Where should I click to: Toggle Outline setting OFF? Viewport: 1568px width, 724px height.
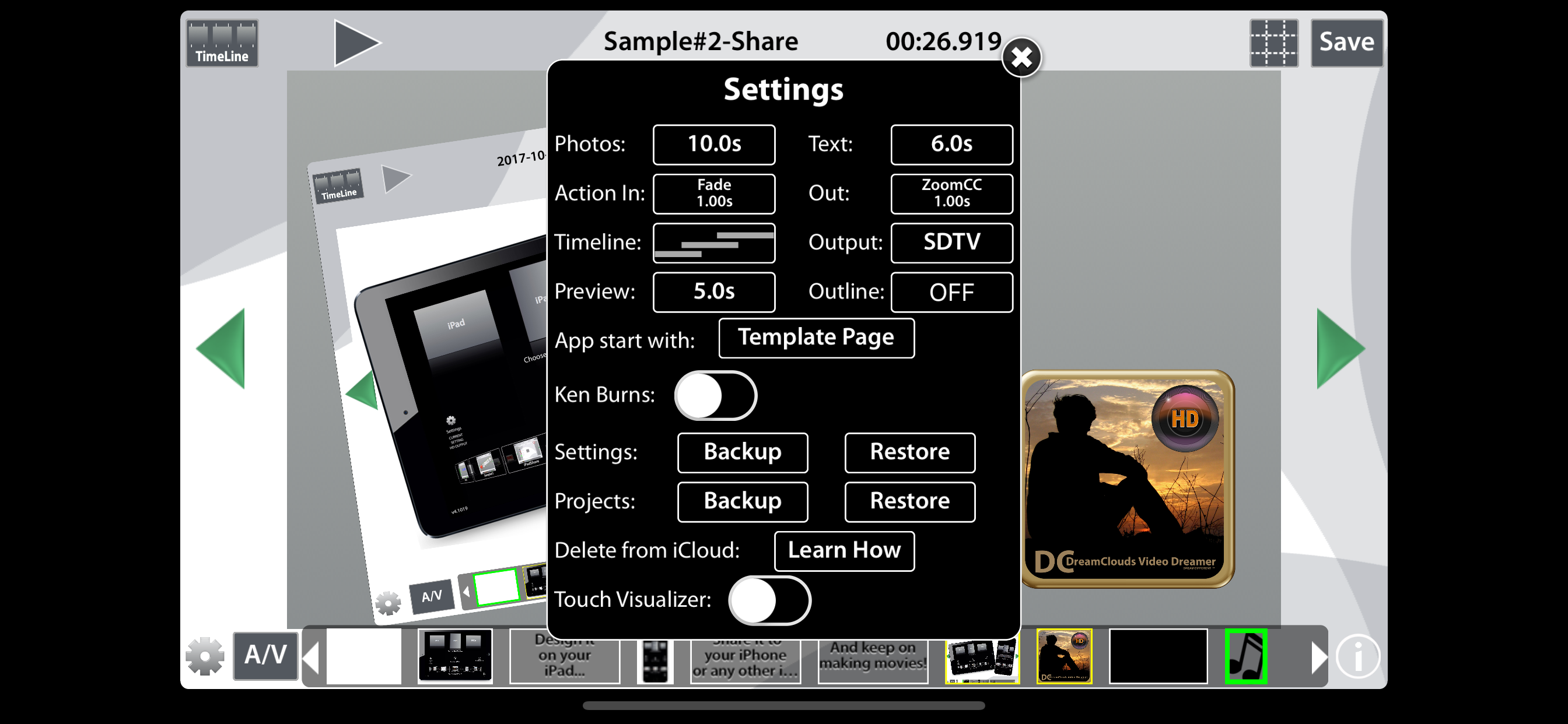coord(951,292)
